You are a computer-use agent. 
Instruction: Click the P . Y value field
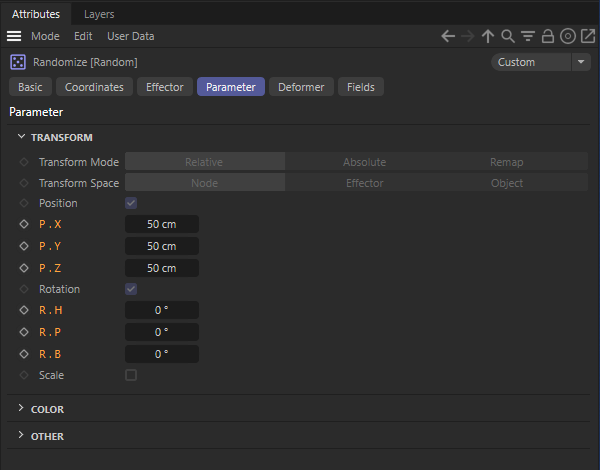pyautogui.click(x=162, y=246)
